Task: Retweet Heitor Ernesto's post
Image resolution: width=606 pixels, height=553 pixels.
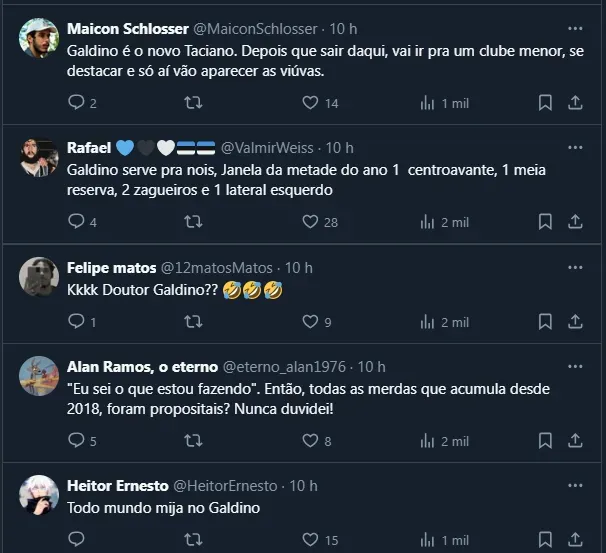Action: (x=195, y=541)
